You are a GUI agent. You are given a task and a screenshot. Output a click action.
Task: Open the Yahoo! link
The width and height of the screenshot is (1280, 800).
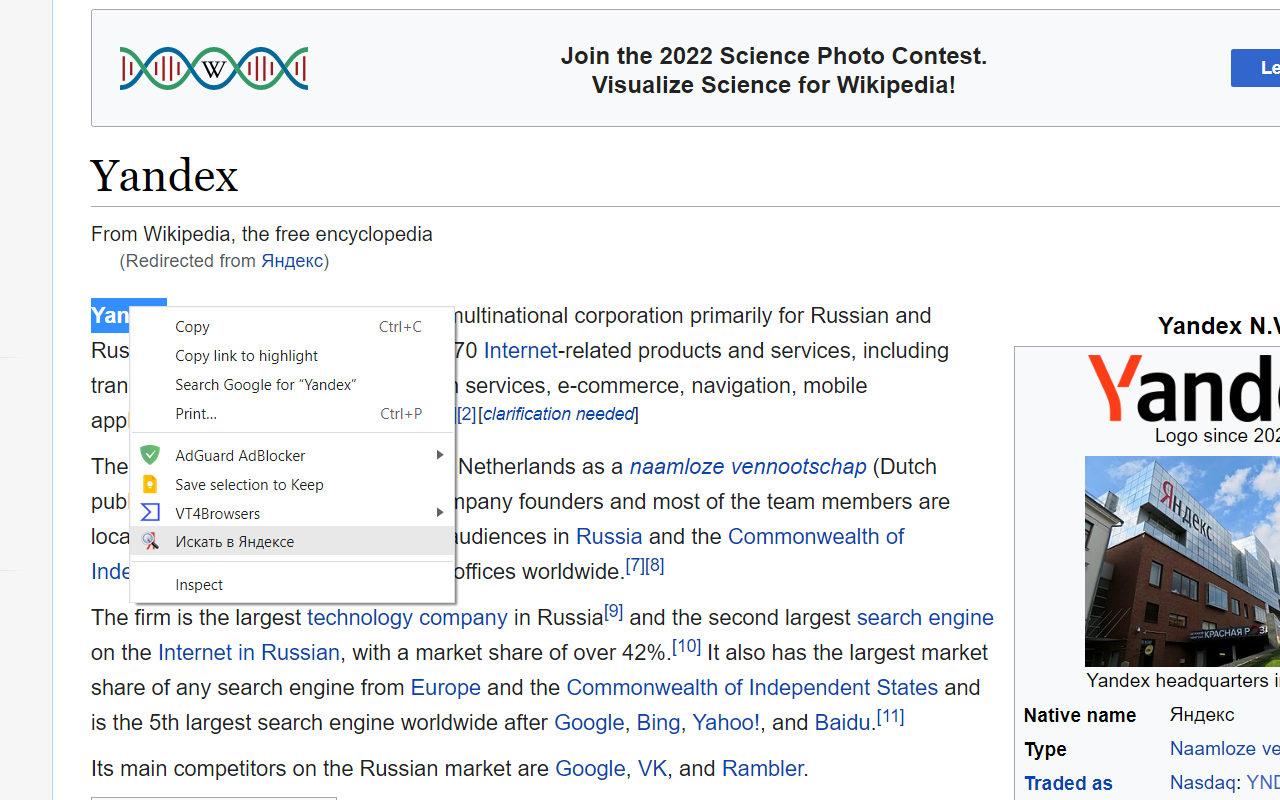pyautogui.click(x=725, y=723)
